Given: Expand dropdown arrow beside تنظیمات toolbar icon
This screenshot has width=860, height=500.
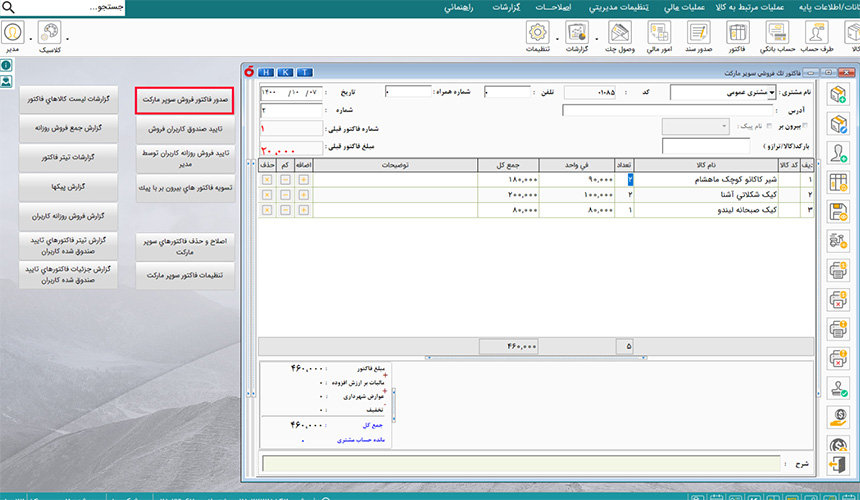Looking at the screenshot, I should (x=557, y=39).
